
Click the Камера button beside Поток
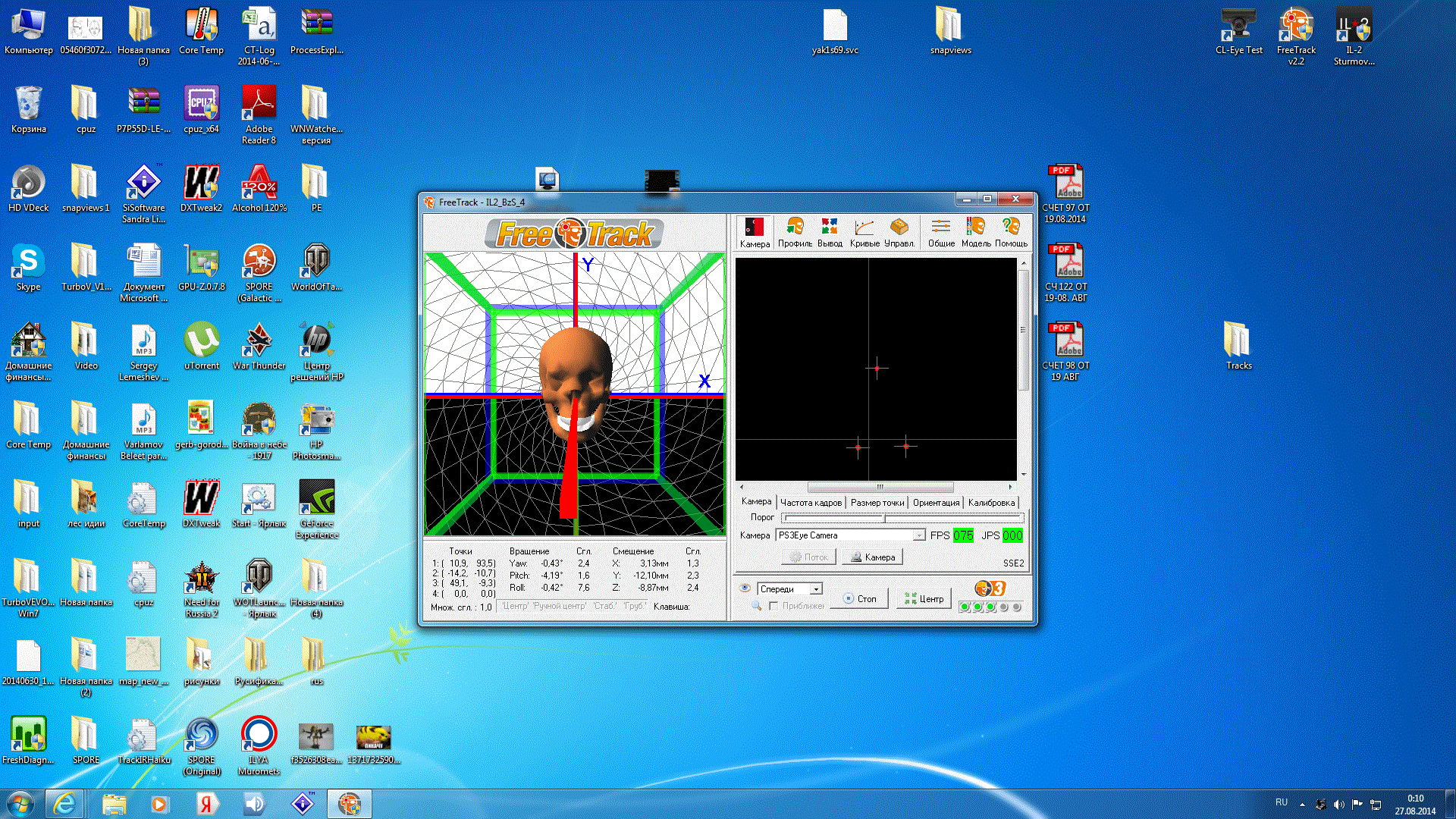pos(872,557)
